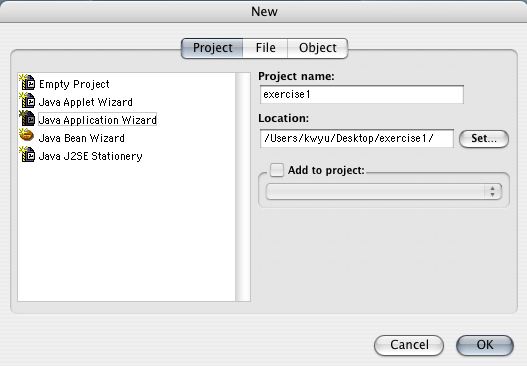This screenshot has height=366, width=527.
Task: Pick the Java J2SE Stationery template
Action: 91,156
